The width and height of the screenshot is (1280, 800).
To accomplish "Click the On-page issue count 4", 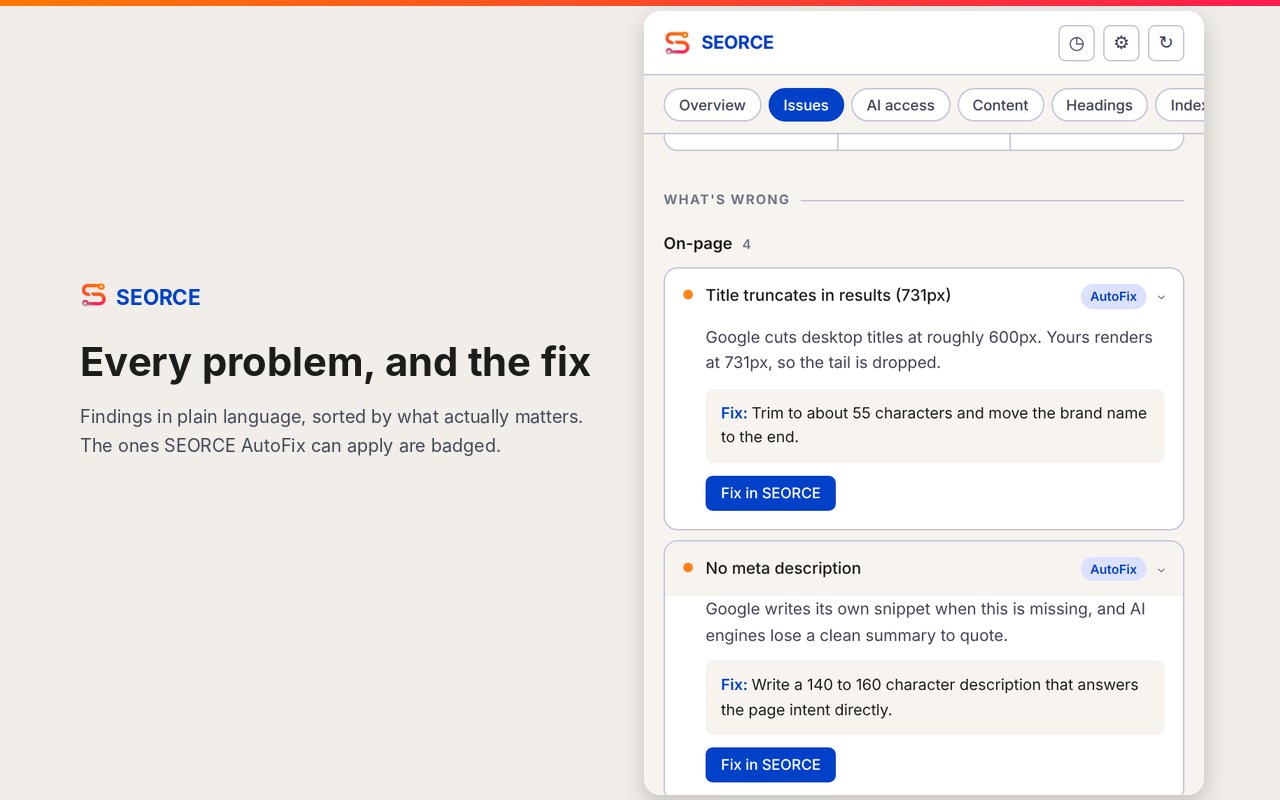I will pos(746,244).
